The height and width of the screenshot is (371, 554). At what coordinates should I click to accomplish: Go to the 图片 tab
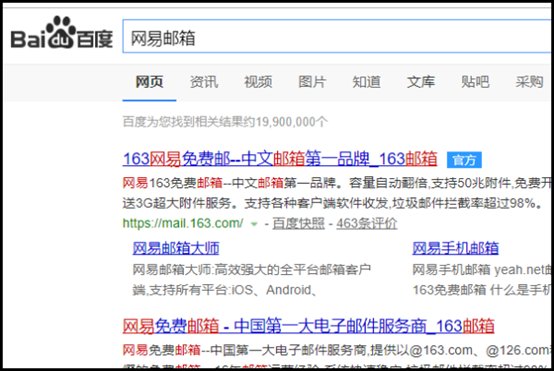(x=312, y=82)
